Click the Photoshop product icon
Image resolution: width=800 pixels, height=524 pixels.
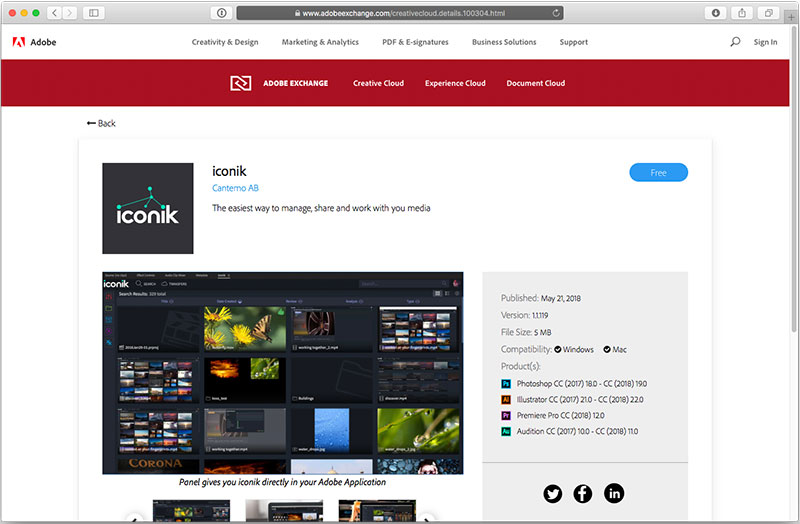507,383
